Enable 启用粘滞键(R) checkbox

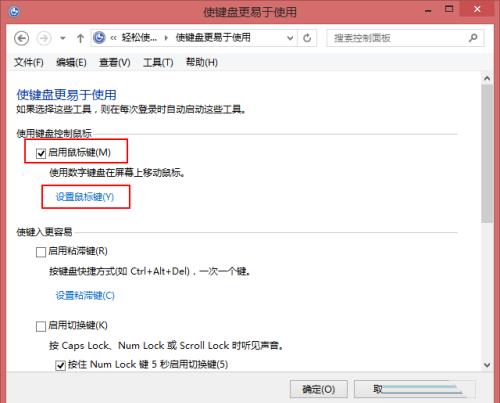pyautogui.click(x=41, y=252)
